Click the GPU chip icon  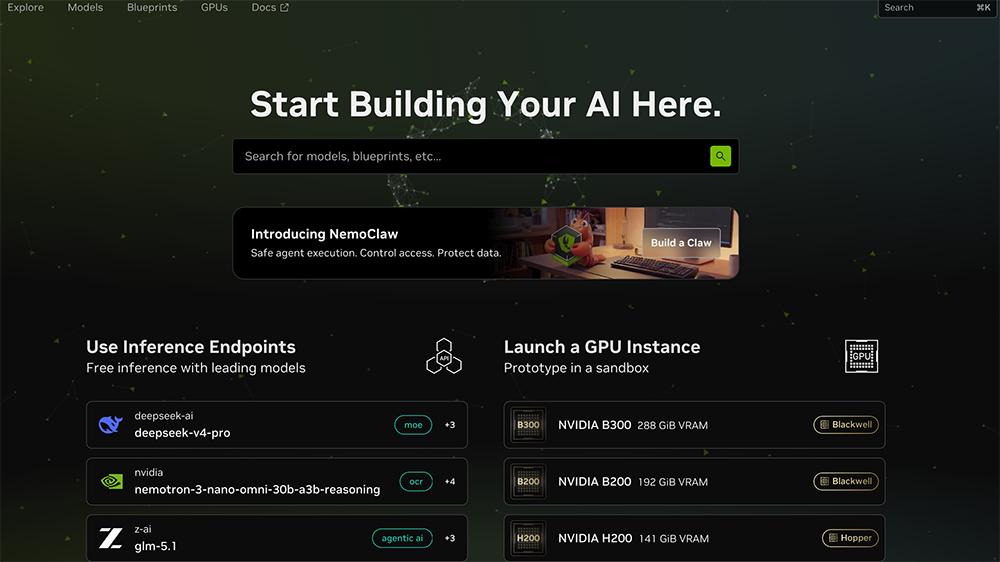coord(861,356)
